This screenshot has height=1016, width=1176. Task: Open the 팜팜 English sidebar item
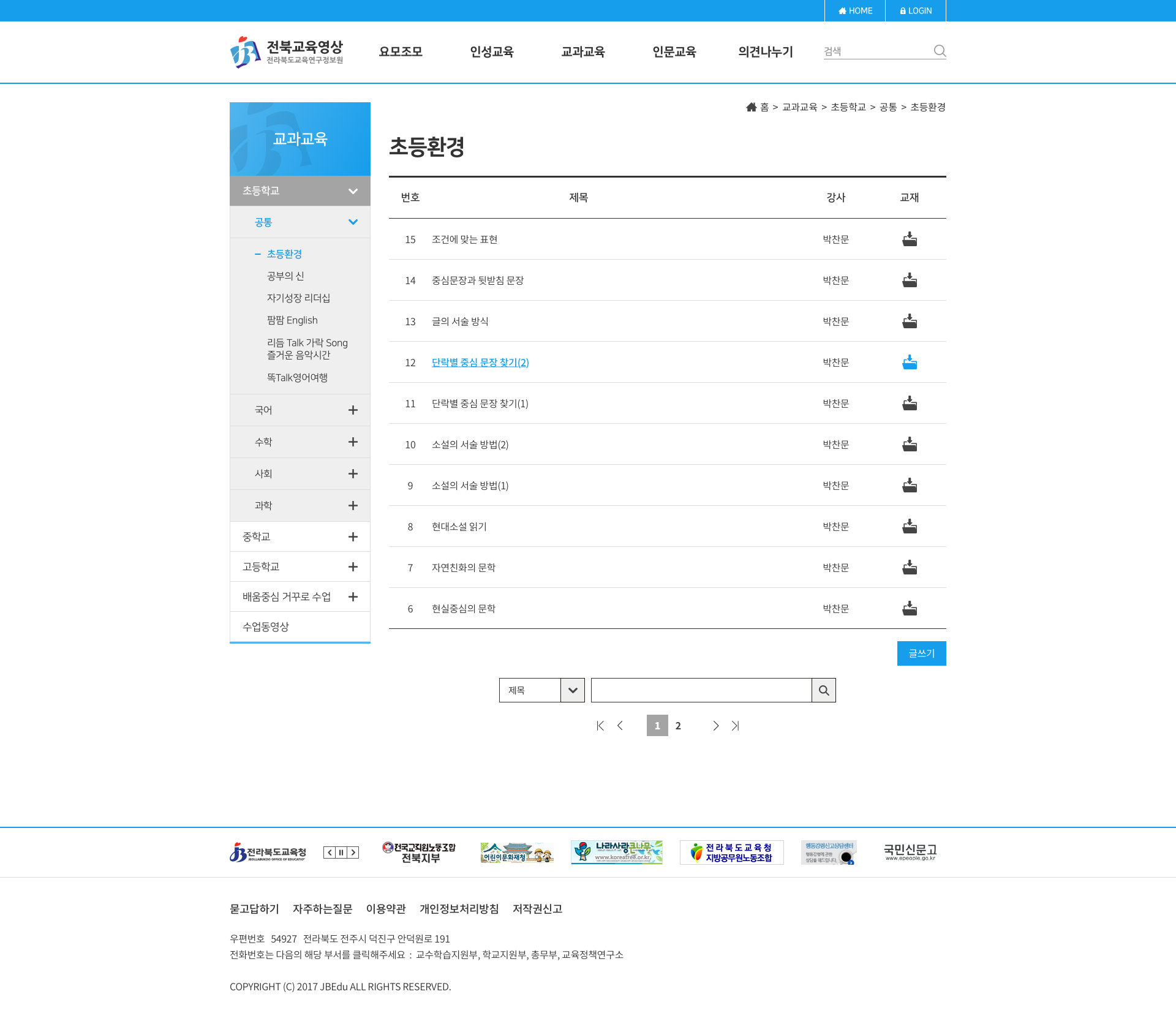292,320
